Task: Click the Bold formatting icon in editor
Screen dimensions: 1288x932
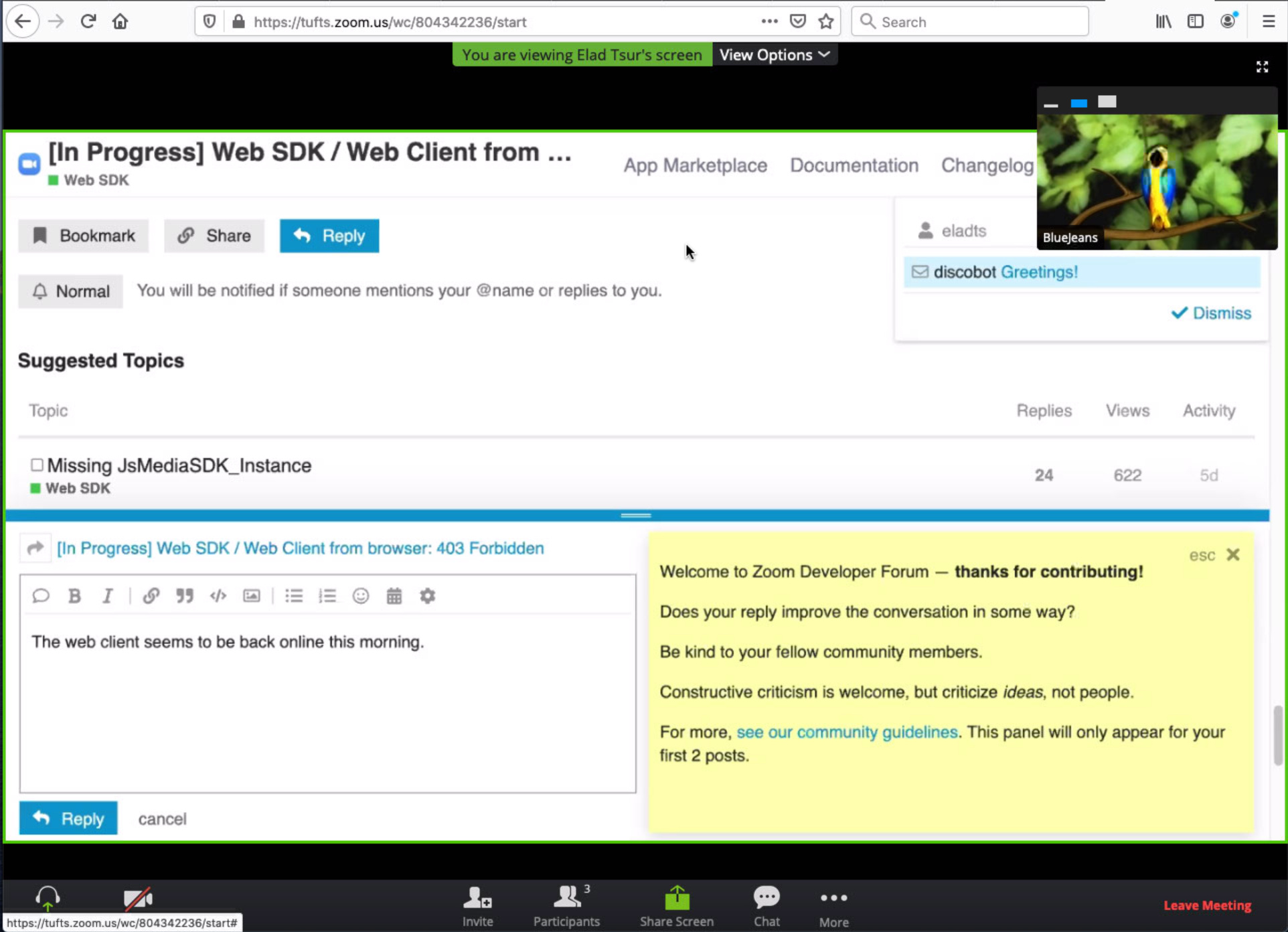Action: click(x=75, y=596)
